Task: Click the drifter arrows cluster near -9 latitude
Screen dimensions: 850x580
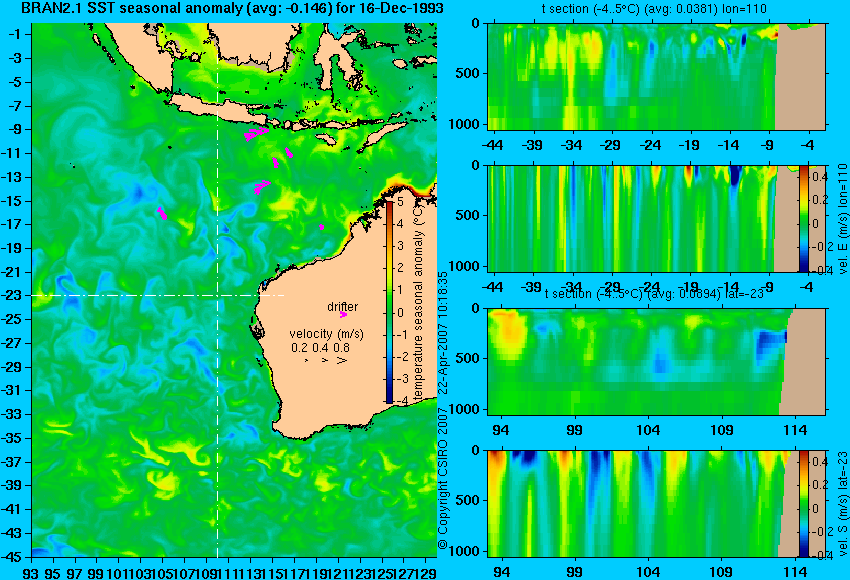Action: 256,133
